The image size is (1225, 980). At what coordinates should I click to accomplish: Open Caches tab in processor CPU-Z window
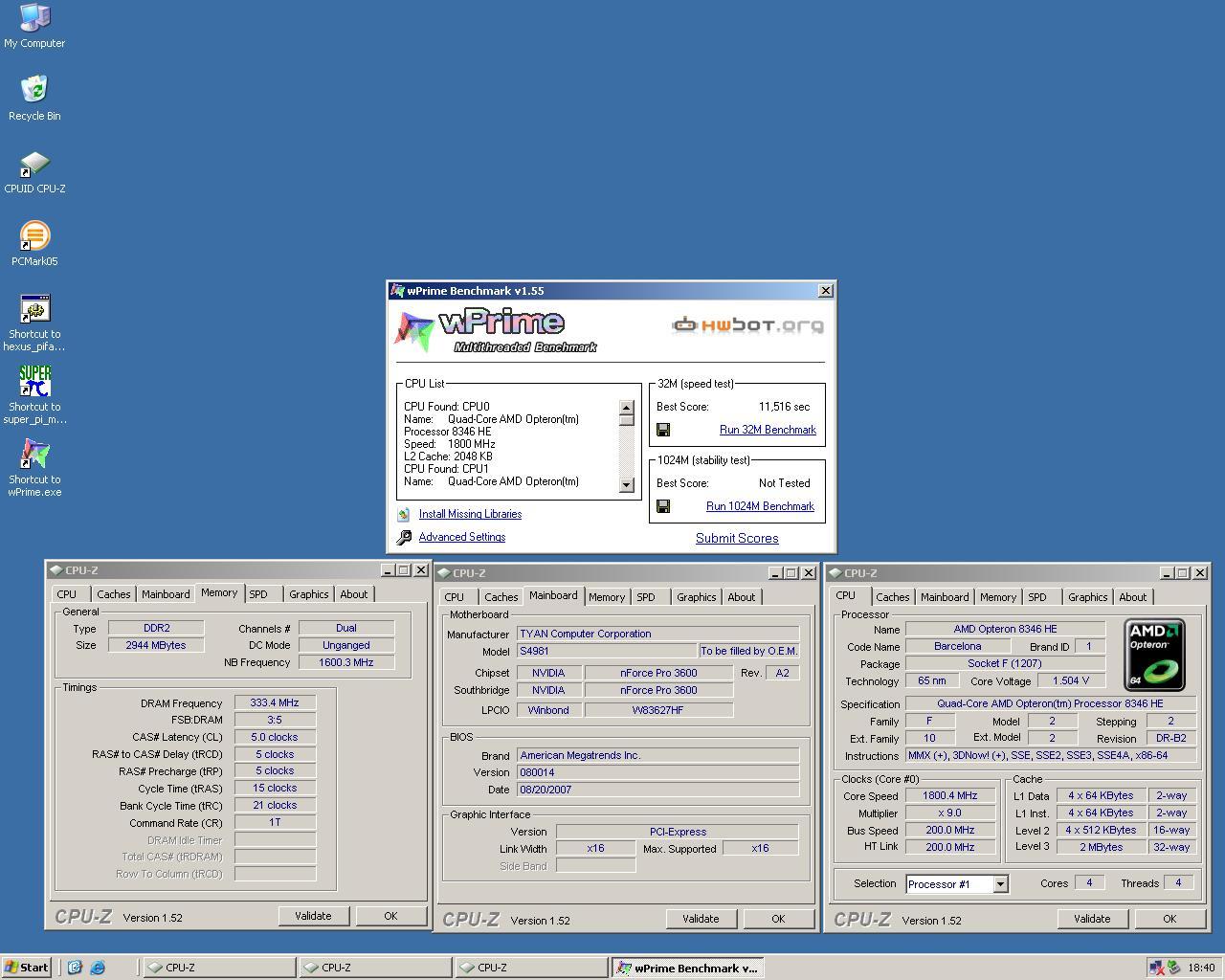point(892,597)
